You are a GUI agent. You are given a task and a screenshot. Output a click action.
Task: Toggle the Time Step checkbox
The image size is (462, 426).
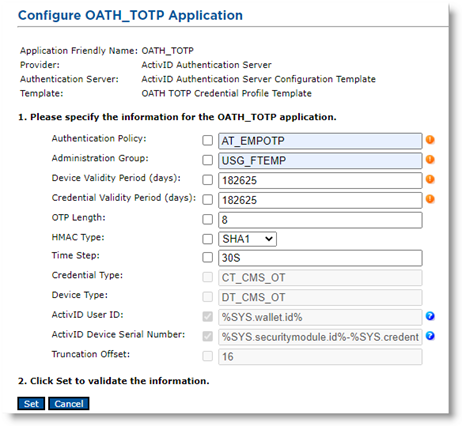(207, 257)
